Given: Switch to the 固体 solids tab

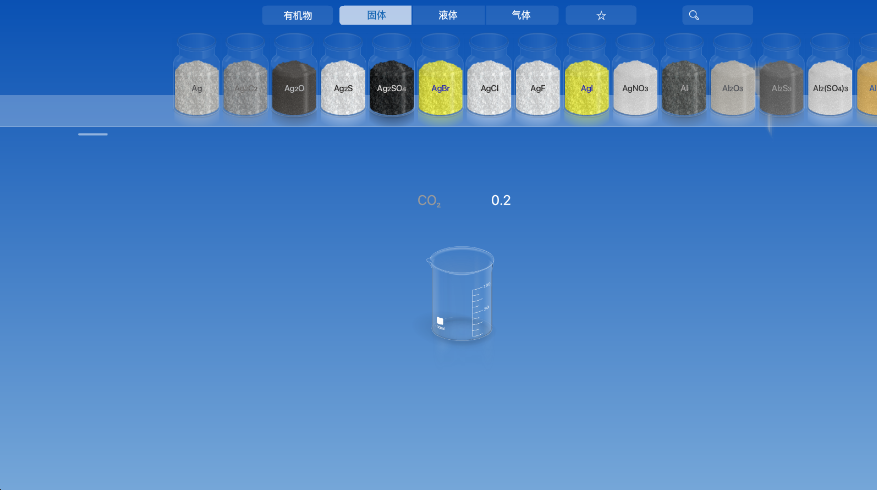Looking at the screenshot, I should pos(375,15).
